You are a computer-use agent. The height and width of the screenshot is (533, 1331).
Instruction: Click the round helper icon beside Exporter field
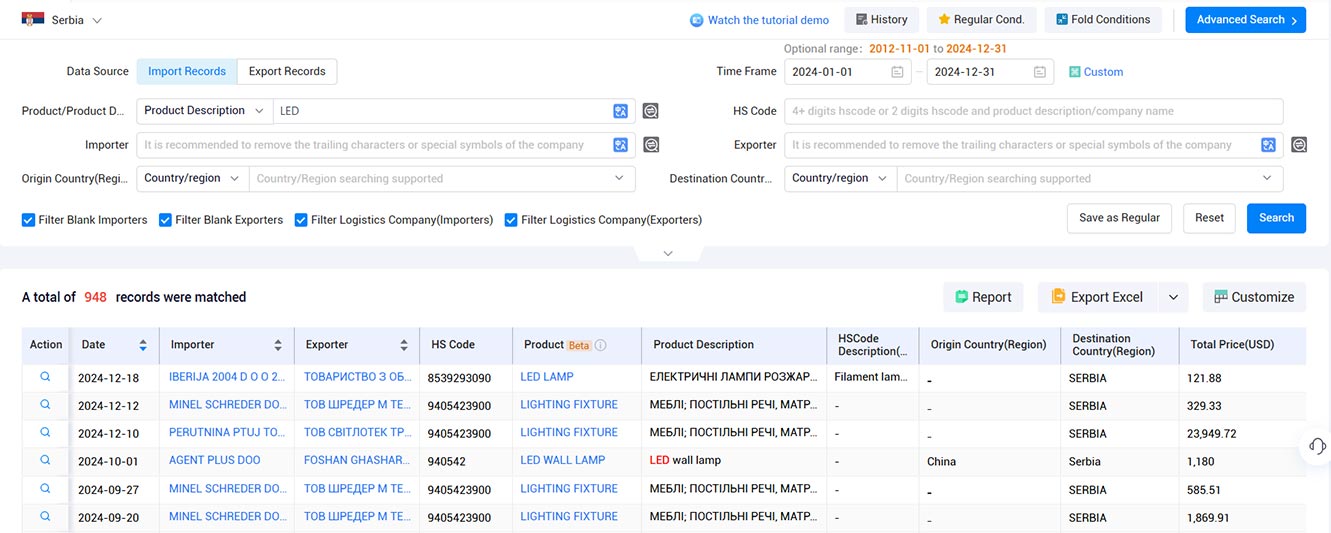(1299, 145)
